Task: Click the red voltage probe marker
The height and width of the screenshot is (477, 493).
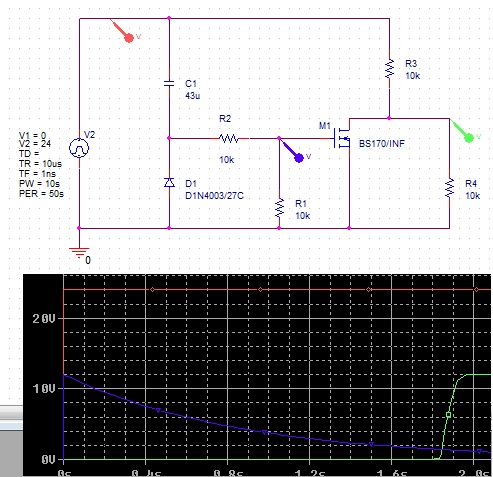Action: tap(129, 38)
